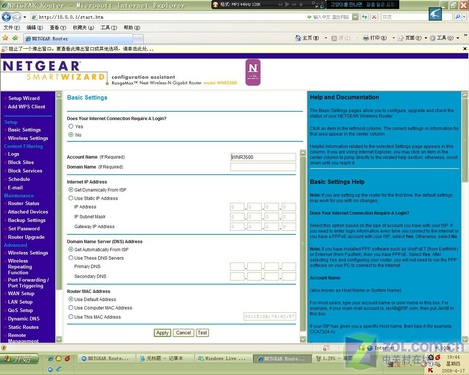Click Help panel scroll-up arrow
The height and width of the screenshot is (375, 469).
coord(465,95)
